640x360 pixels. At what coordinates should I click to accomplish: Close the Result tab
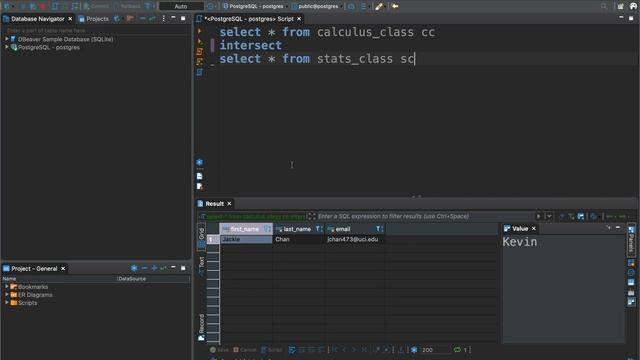(229, 204)
